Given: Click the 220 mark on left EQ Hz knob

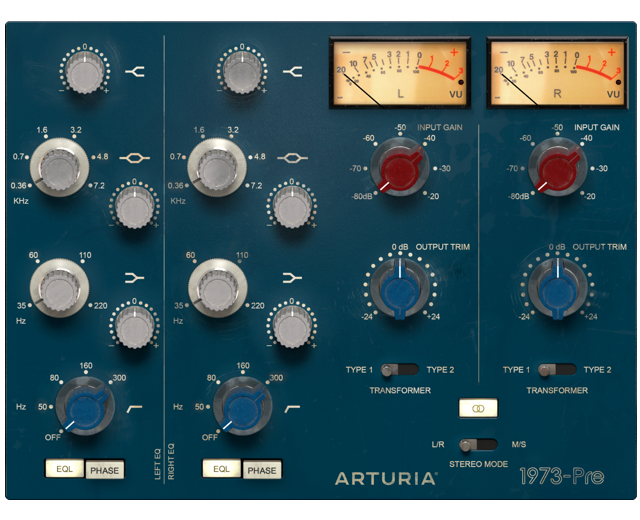Looking at the screenshot, I should pyautogui.click(x=100, y=306).
